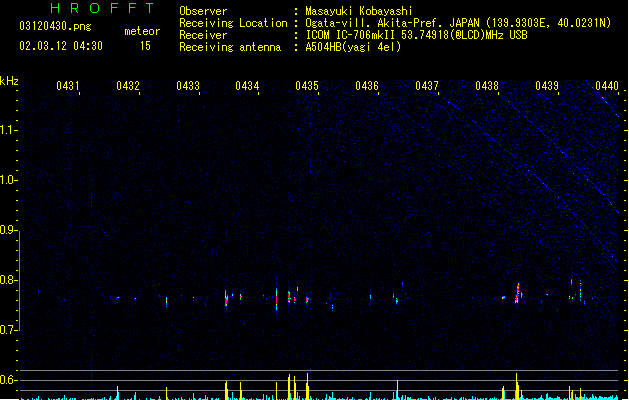Click the Receiving Location label

(233, 23)
